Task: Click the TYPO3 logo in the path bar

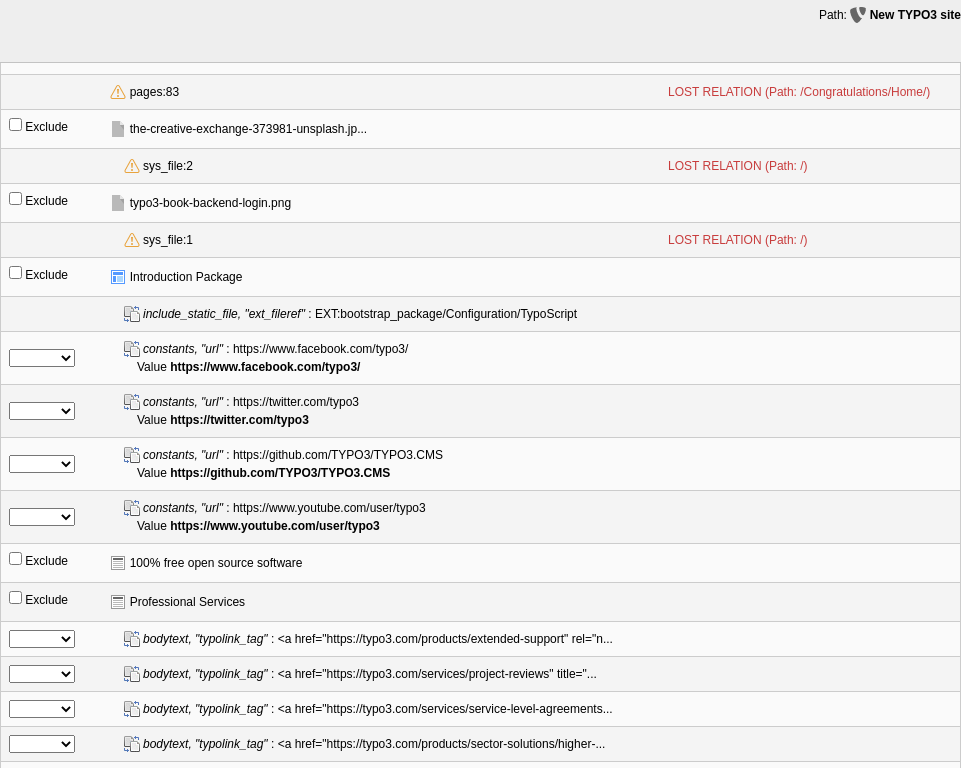Action: coord(857,14)
